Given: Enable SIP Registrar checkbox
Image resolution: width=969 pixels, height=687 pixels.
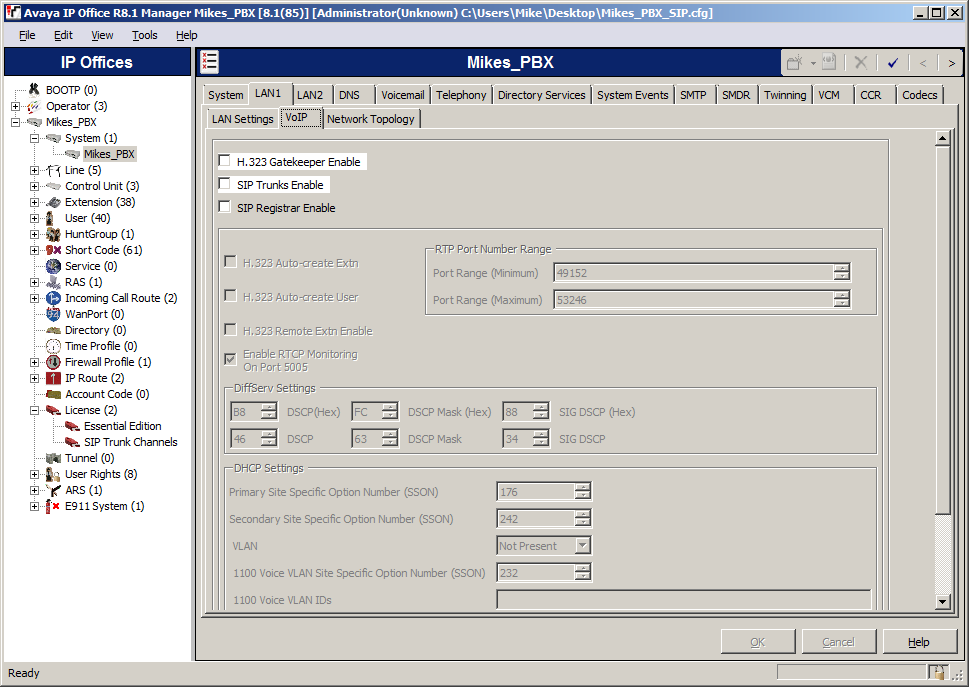Looking at the screenshot, I should point(224,207).
